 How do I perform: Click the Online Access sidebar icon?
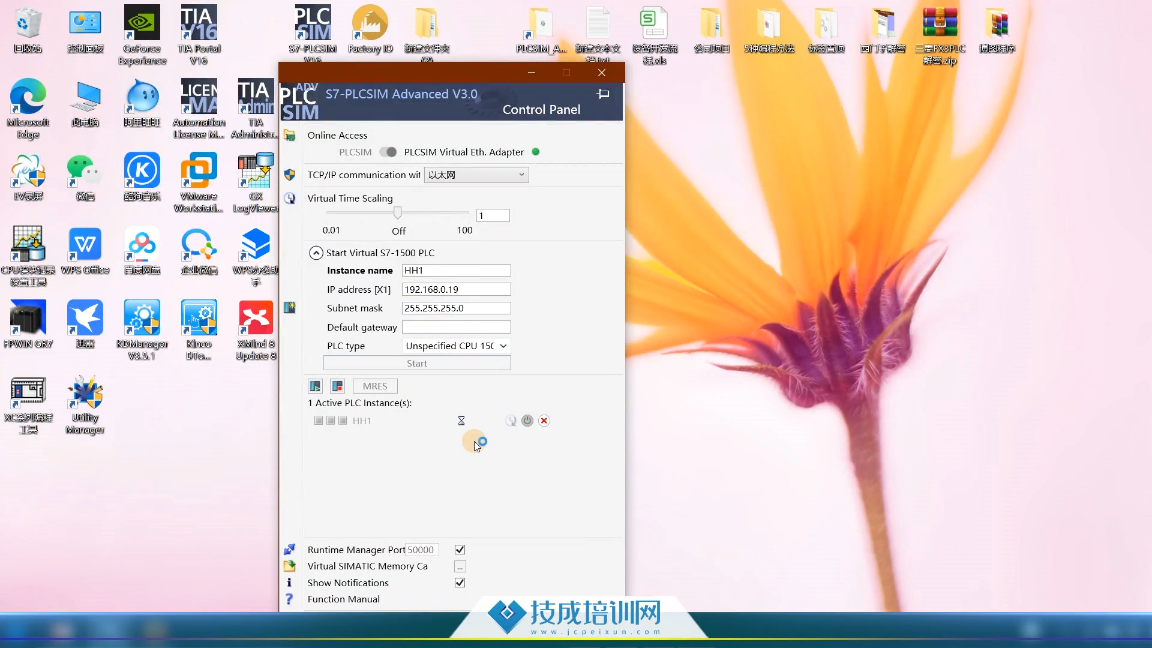[x=289, y=135]
